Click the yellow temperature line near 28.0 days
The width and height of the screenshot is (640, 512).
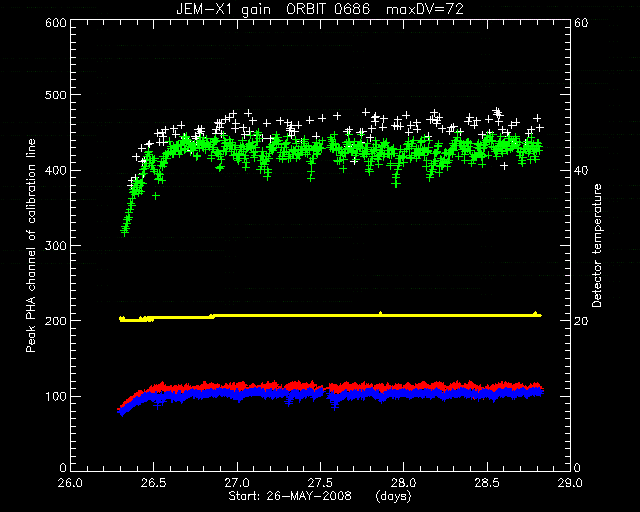404,316
